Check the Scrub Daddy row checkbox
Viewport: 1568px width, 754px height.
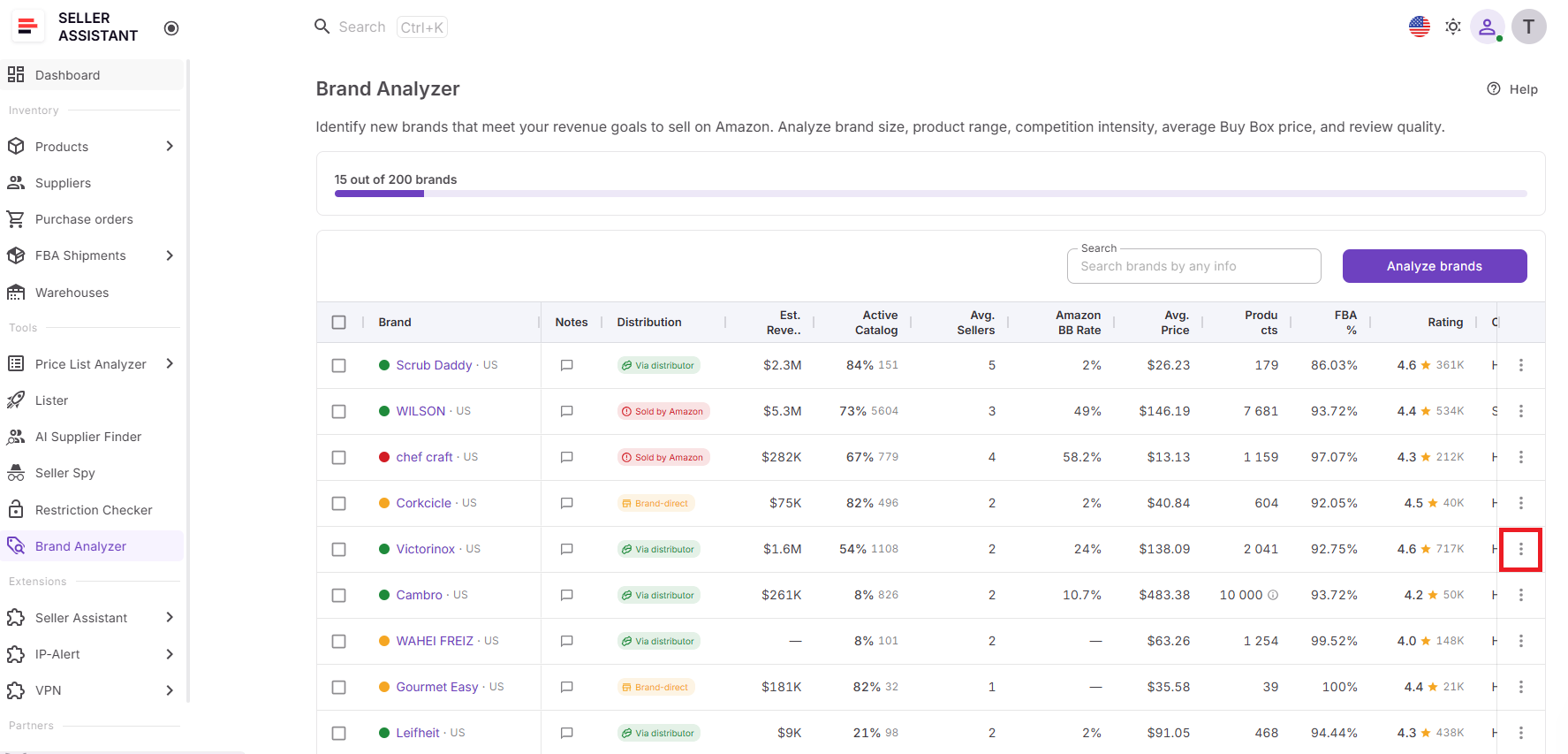[338, 365]
